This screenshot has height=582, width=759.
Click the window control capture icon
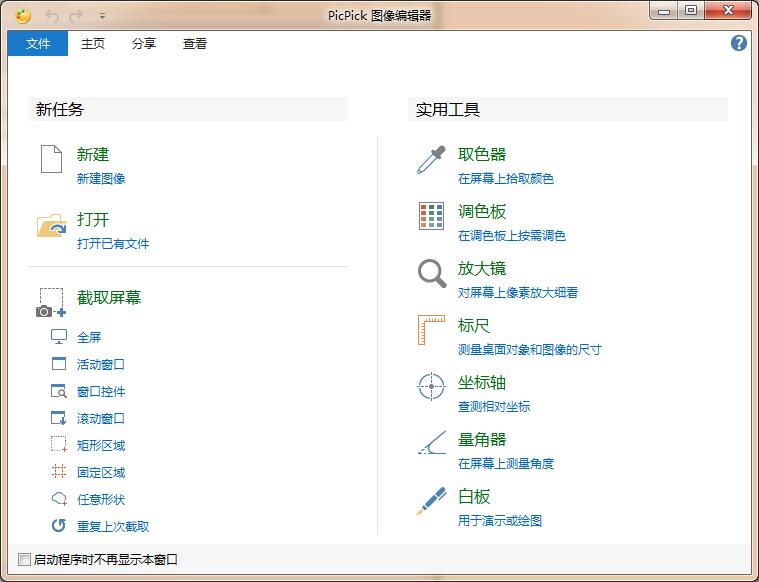pos(59,391)
